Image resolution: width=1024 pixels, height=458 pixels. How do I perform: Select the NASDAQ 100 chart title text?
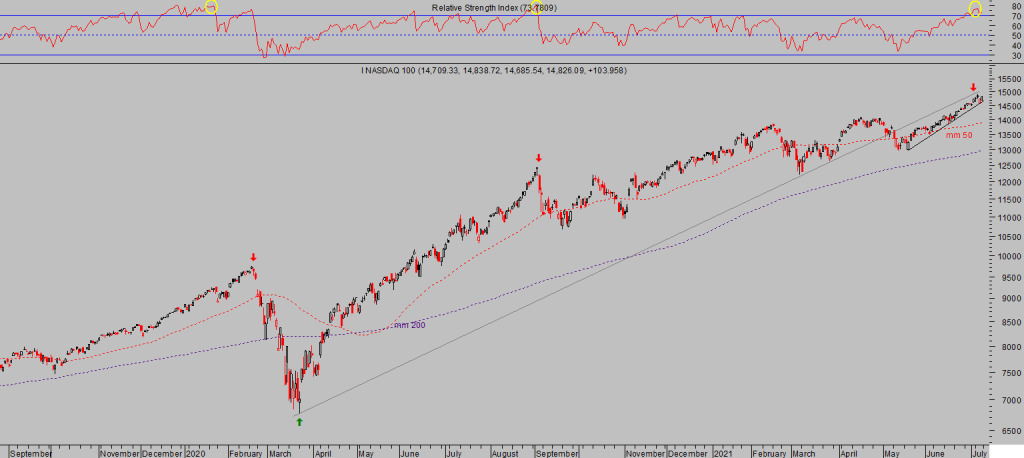click(x=493, y=70)
